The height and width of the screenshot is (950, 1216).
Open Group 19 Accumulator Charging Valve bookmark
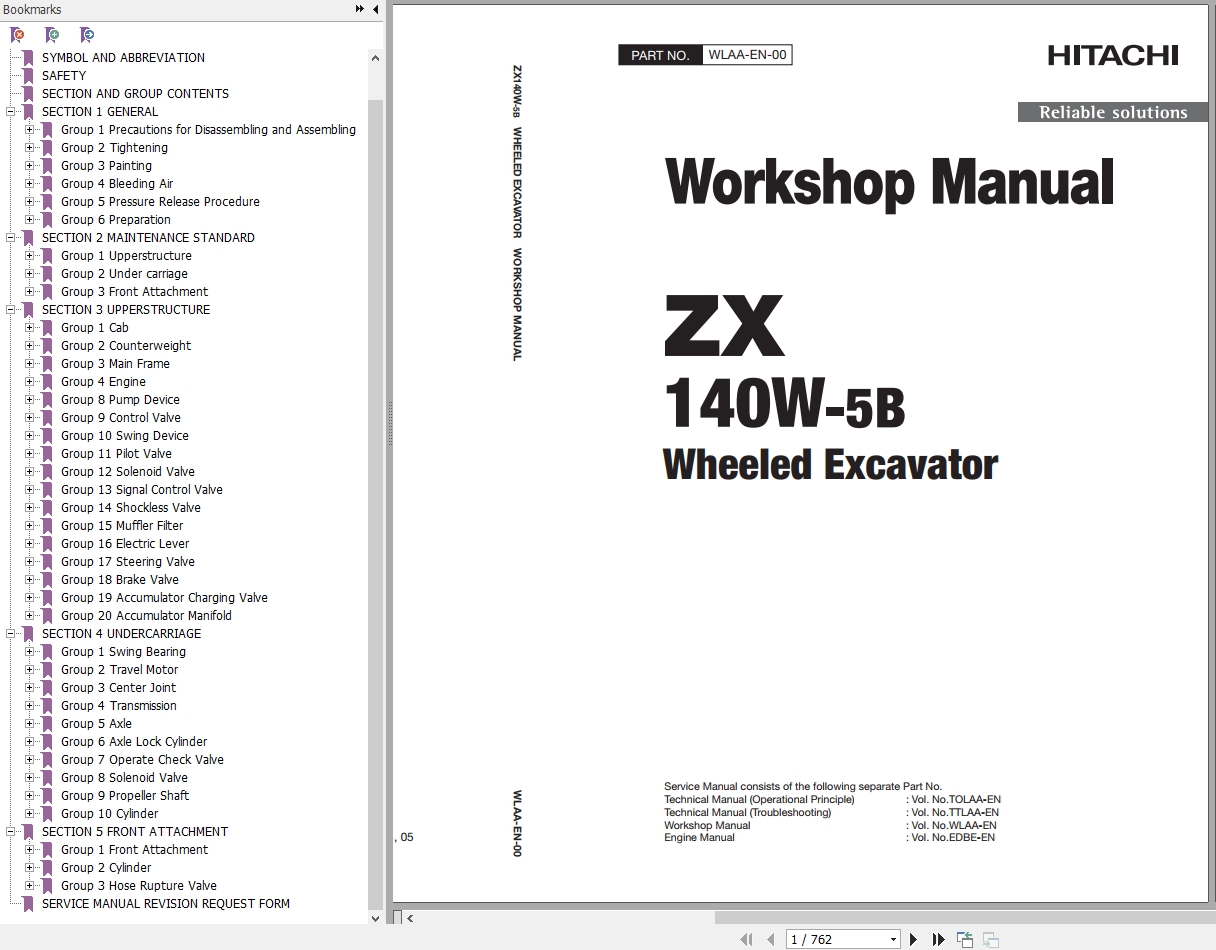tap(164, 598)
